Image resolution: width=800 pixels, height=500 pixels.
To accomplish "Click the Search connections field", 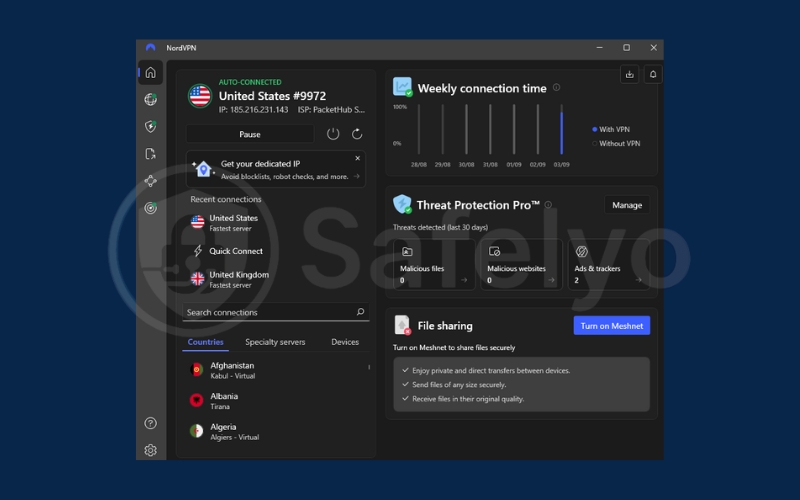I will 276,312.
